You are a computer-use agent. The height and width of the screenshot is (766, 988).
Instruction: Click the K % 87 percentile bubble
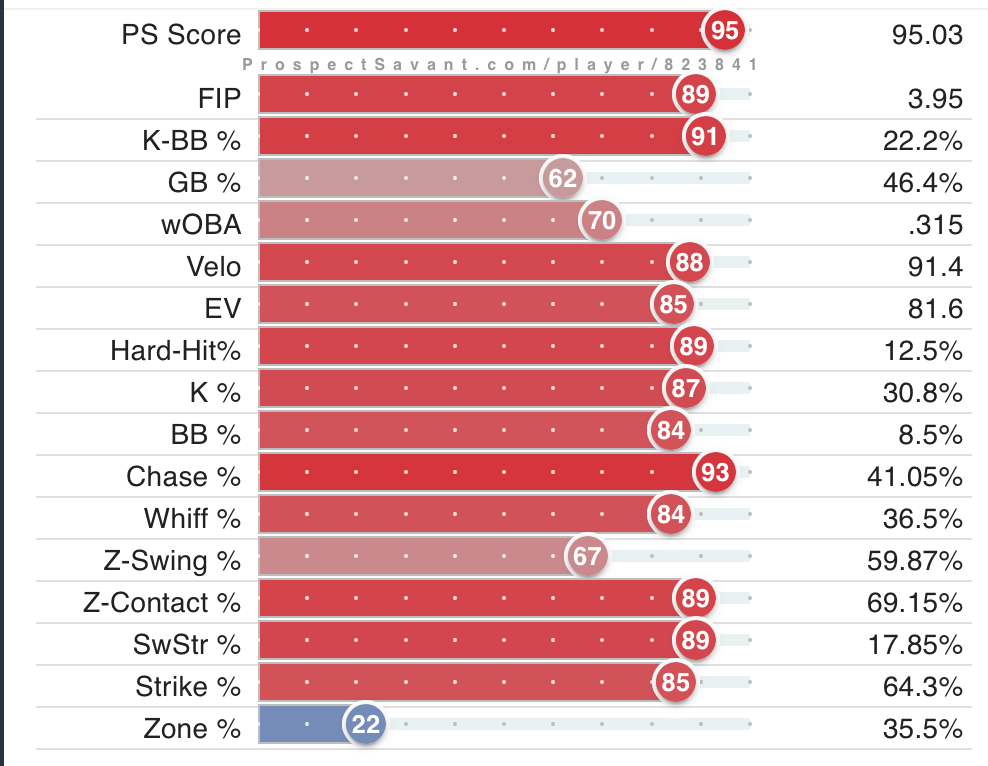685,388
